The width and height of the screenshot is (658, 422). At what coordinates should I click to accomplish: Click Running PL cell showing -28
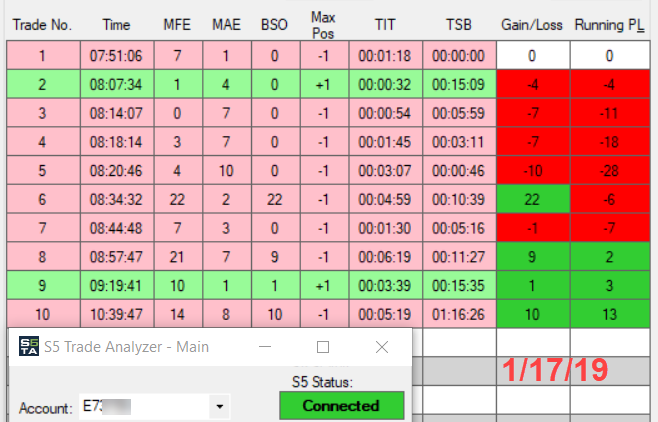point(610,171)
